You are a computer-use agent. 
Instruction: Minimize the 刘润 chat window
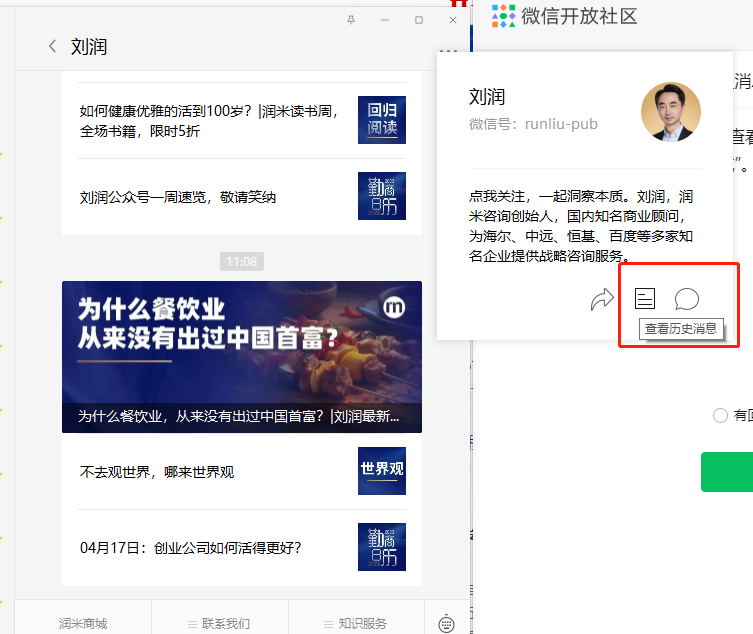[x=385, y=20]
